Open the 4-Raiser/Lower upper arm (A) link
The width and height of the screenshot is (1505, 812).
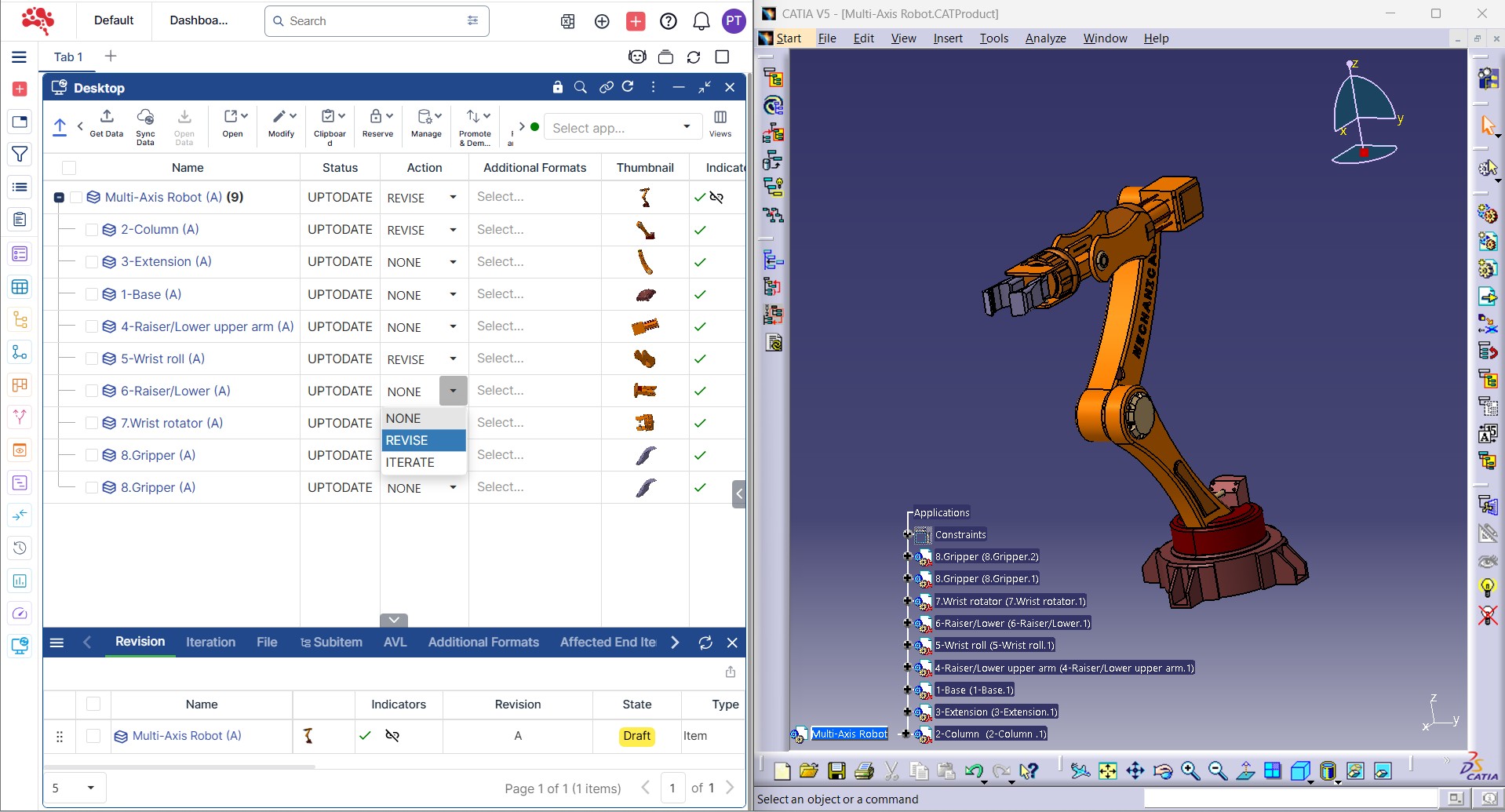207,326
